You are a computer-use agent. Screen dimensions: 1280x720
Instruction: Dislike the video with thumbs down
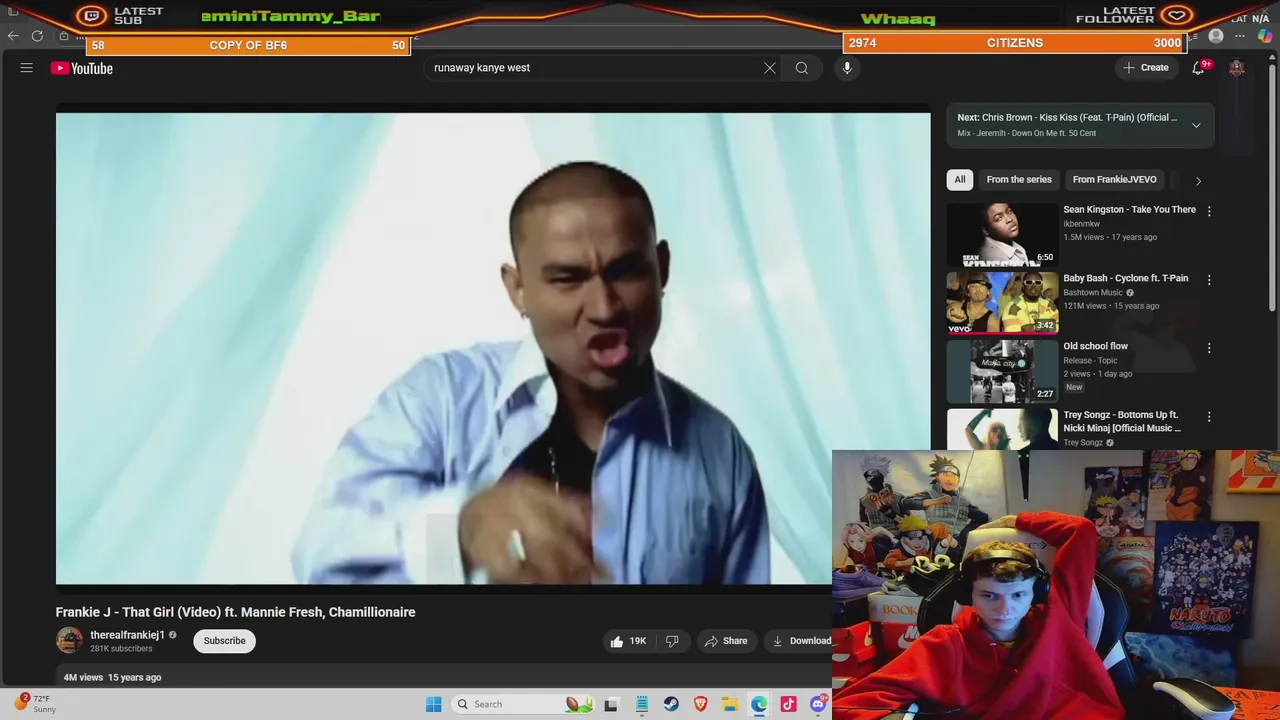click(x=672, y=641)
